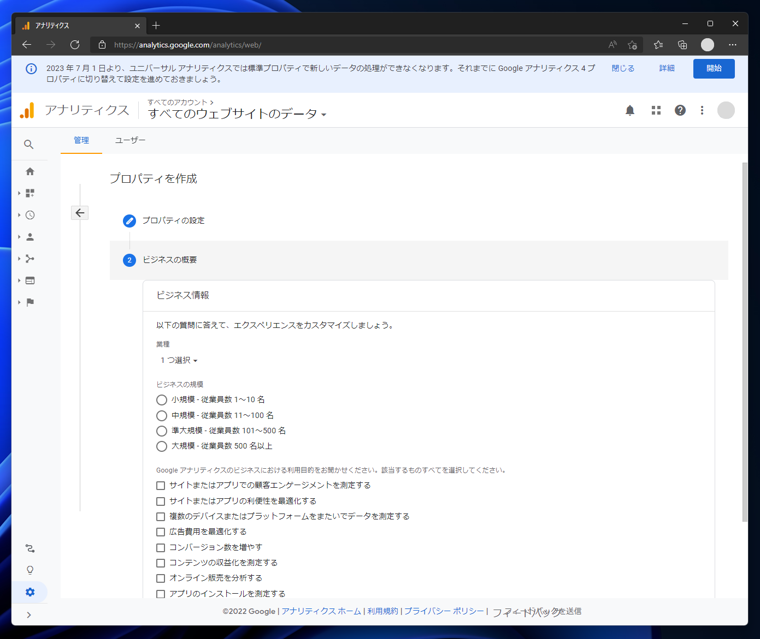Click 詳細 link in banner
760x639 pixels.
tap(666, 68)
